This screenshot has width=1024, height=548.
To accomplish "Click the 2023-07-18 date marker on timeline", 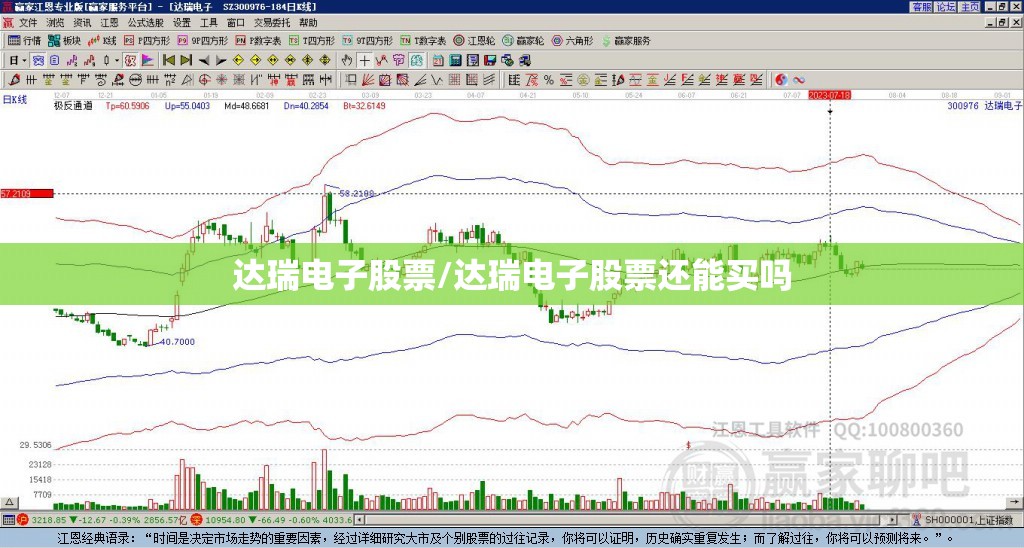I will tap(829, 95).
